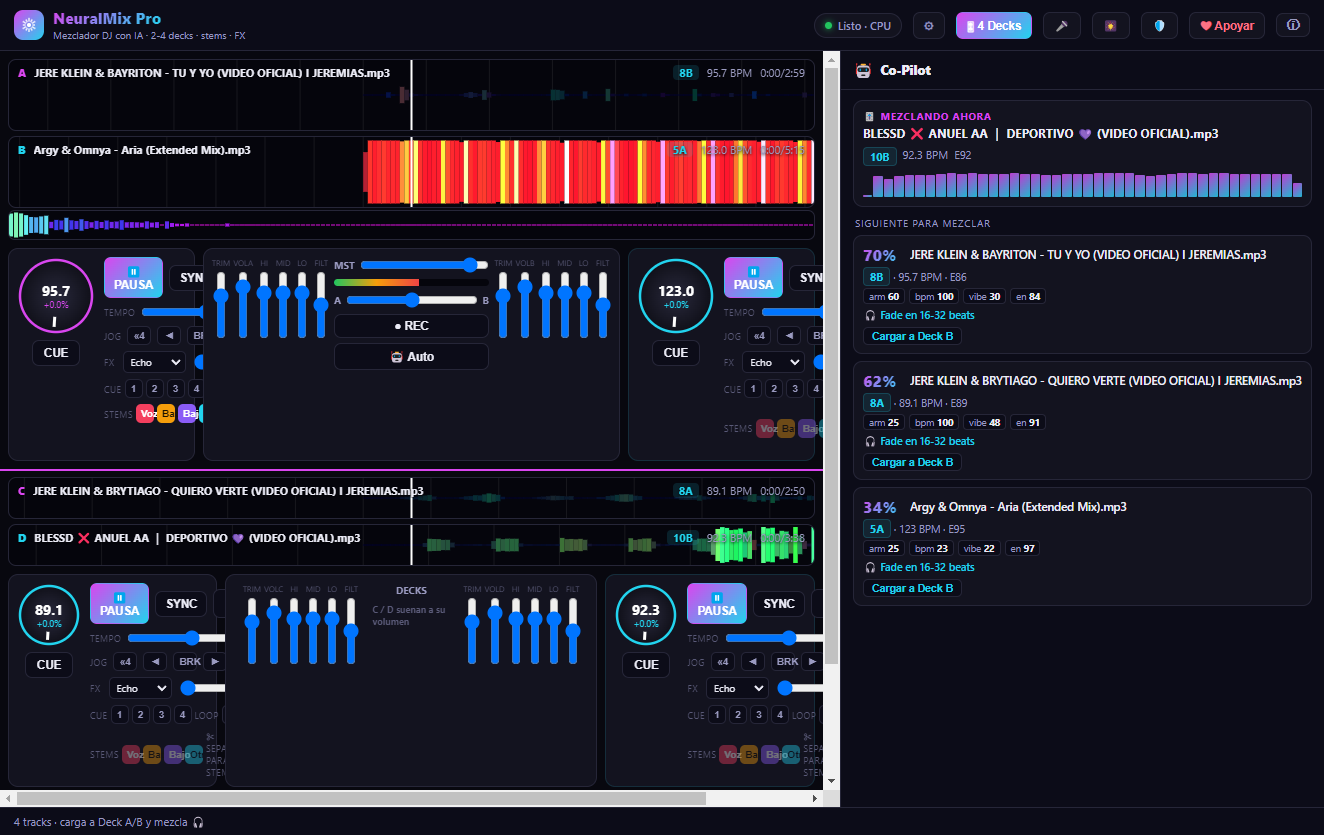This screenshot has height=835, width=1324.
Task: Click Deck B jog backward arrow
Action: coord(789,336)
